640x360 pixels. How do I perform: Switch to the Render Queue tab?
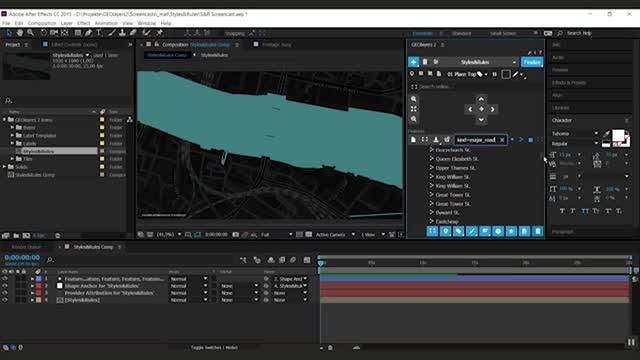coord(27,247)
